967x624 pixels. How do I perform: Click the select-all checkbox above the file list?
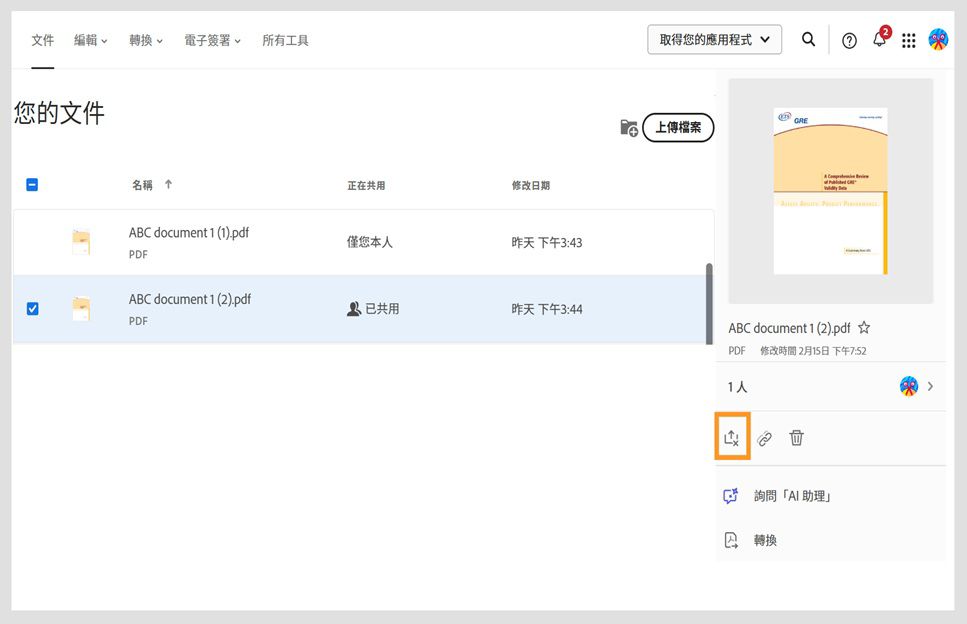(x=32, y=185)
